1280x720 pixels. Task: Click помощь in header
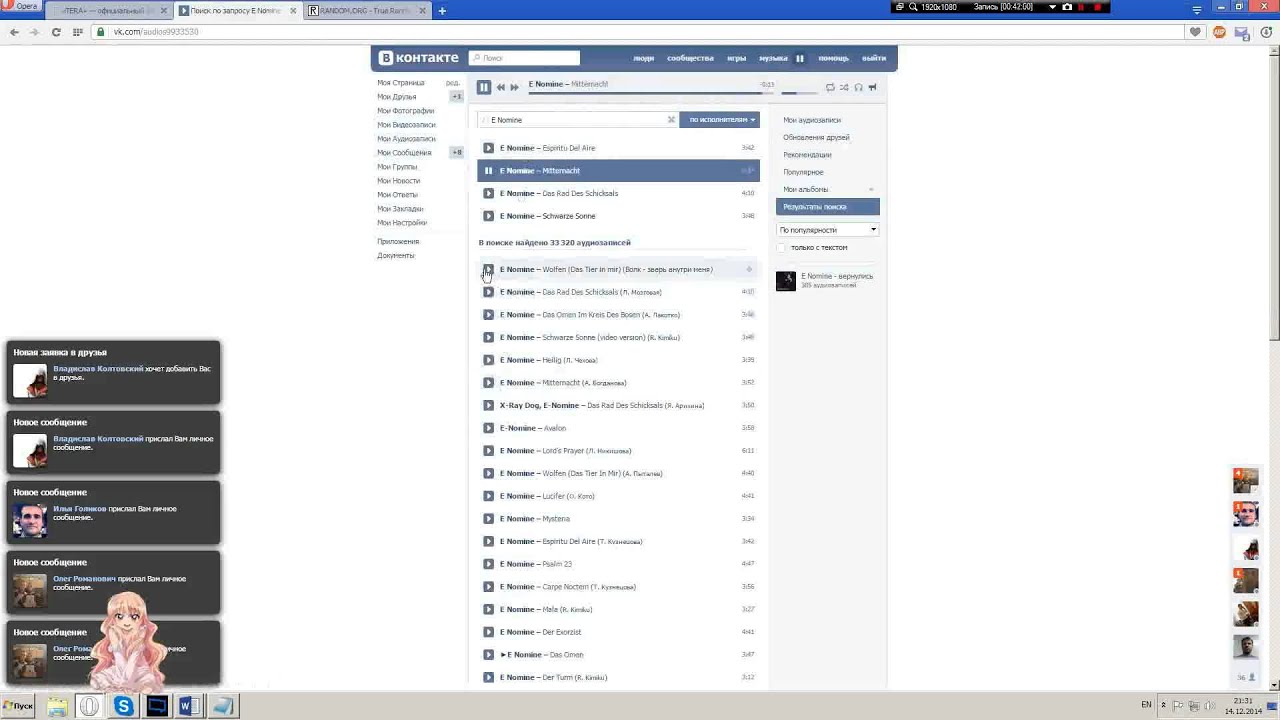point(833,58)
